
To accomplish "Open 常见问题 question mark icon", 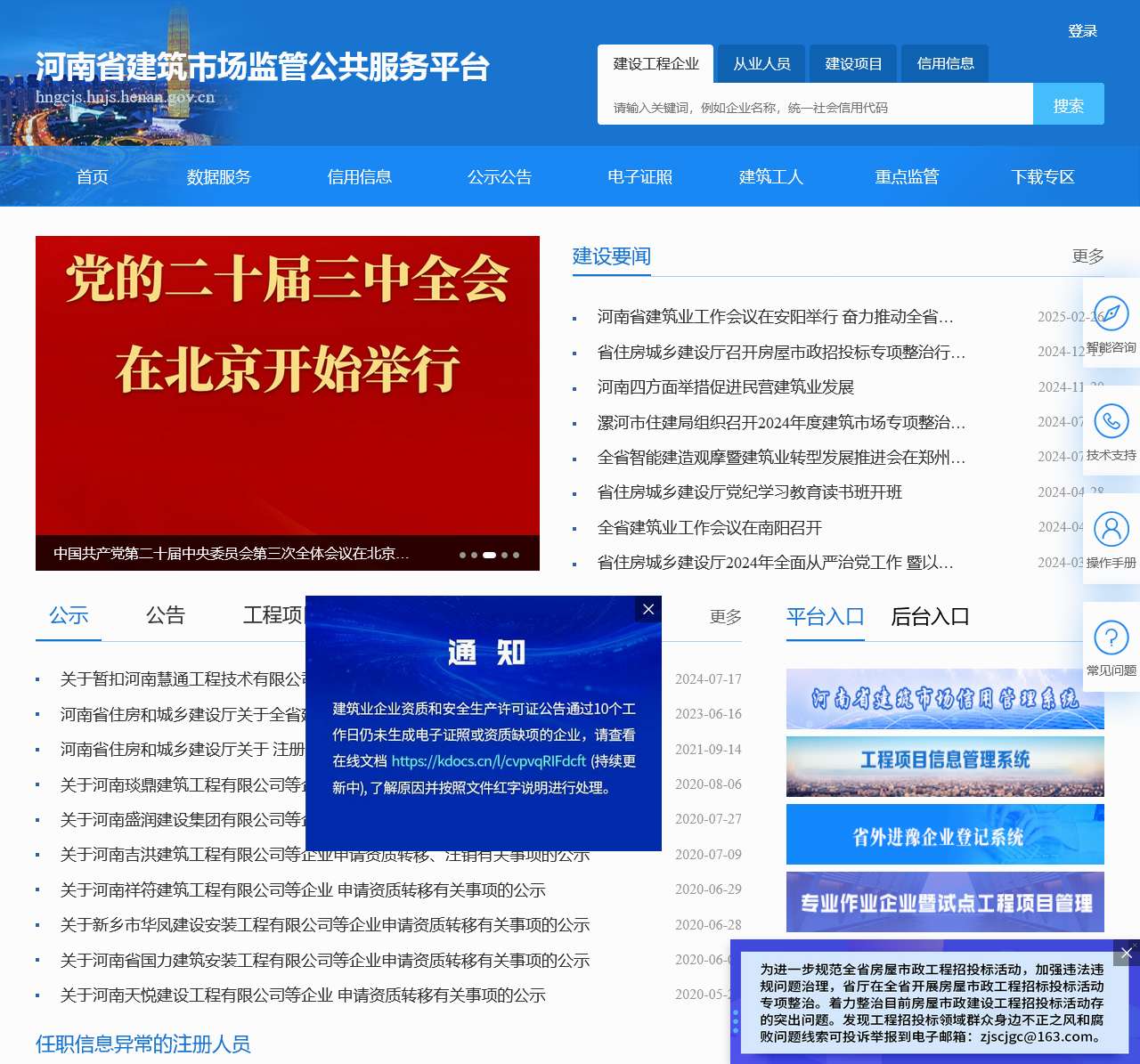I will 1111,638.
